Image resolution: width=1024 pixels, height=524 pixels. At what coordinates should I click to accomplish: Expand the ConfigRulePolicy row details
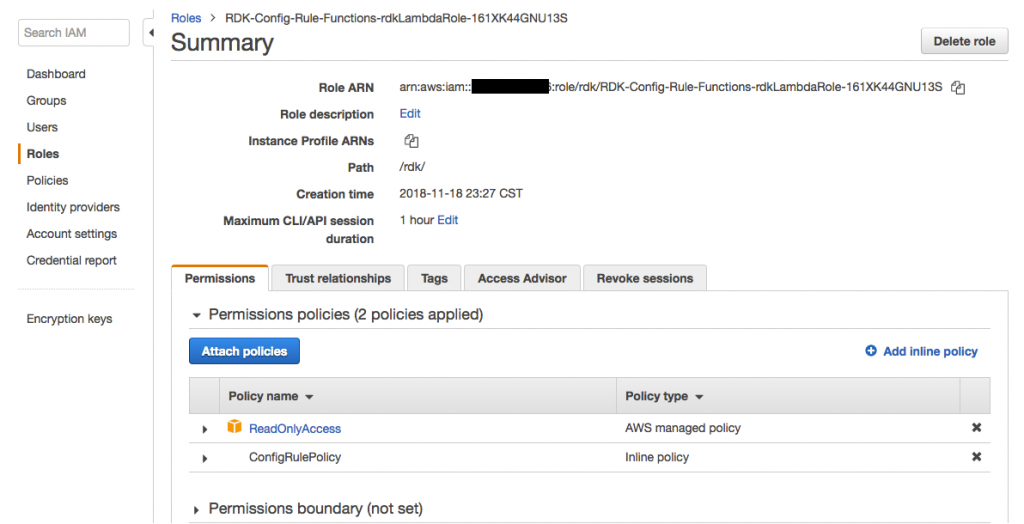pos(204,459)
